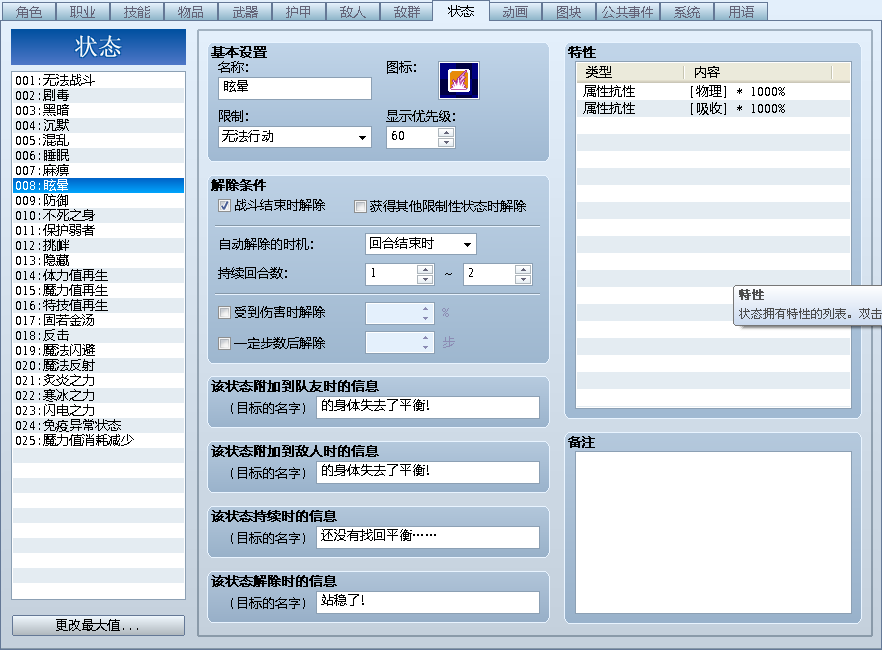882x650 pixels.
Task: Select state 003:黑暗
Action: click(98, 110)
